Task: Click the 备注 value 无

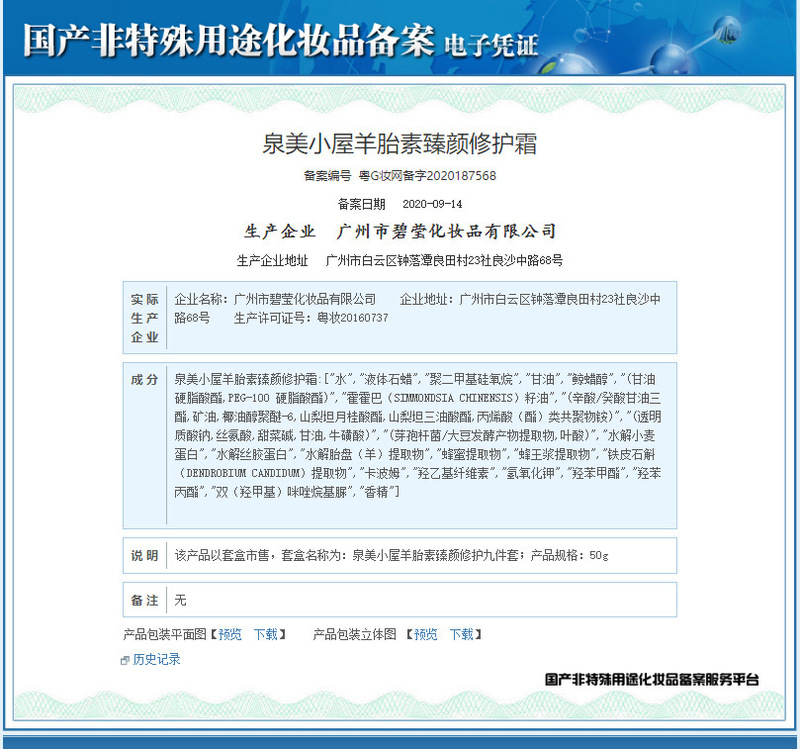Action: pyautogui.click(x=180, y=600)
